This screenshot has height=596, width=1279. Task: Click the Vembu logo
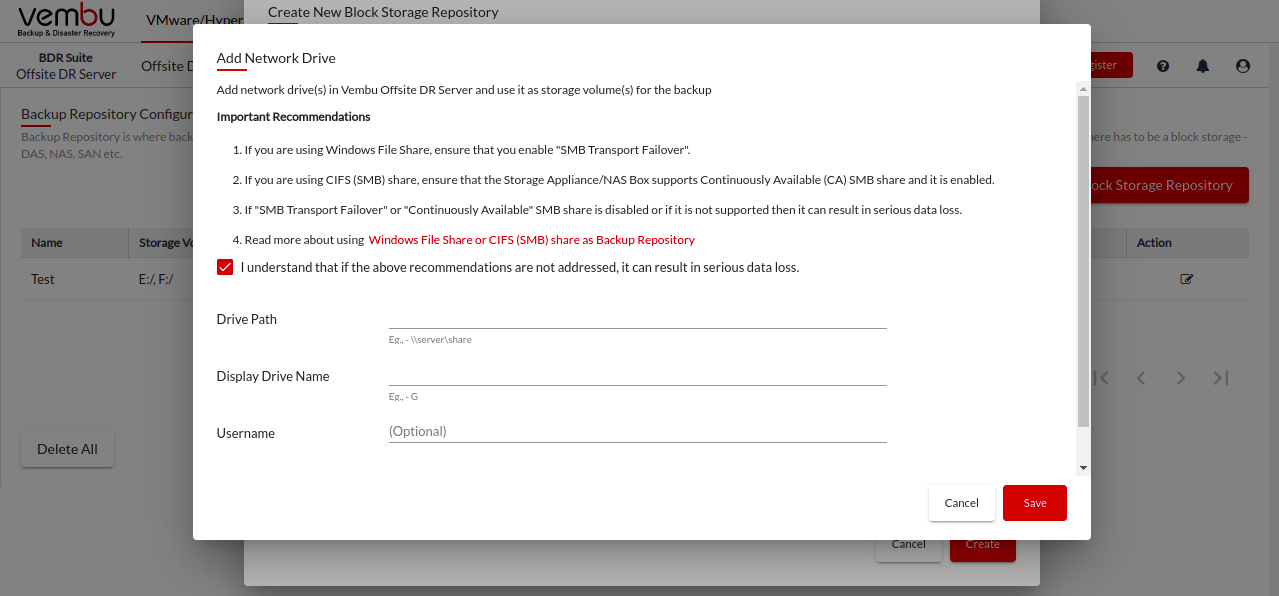click(x=67, y=20)
